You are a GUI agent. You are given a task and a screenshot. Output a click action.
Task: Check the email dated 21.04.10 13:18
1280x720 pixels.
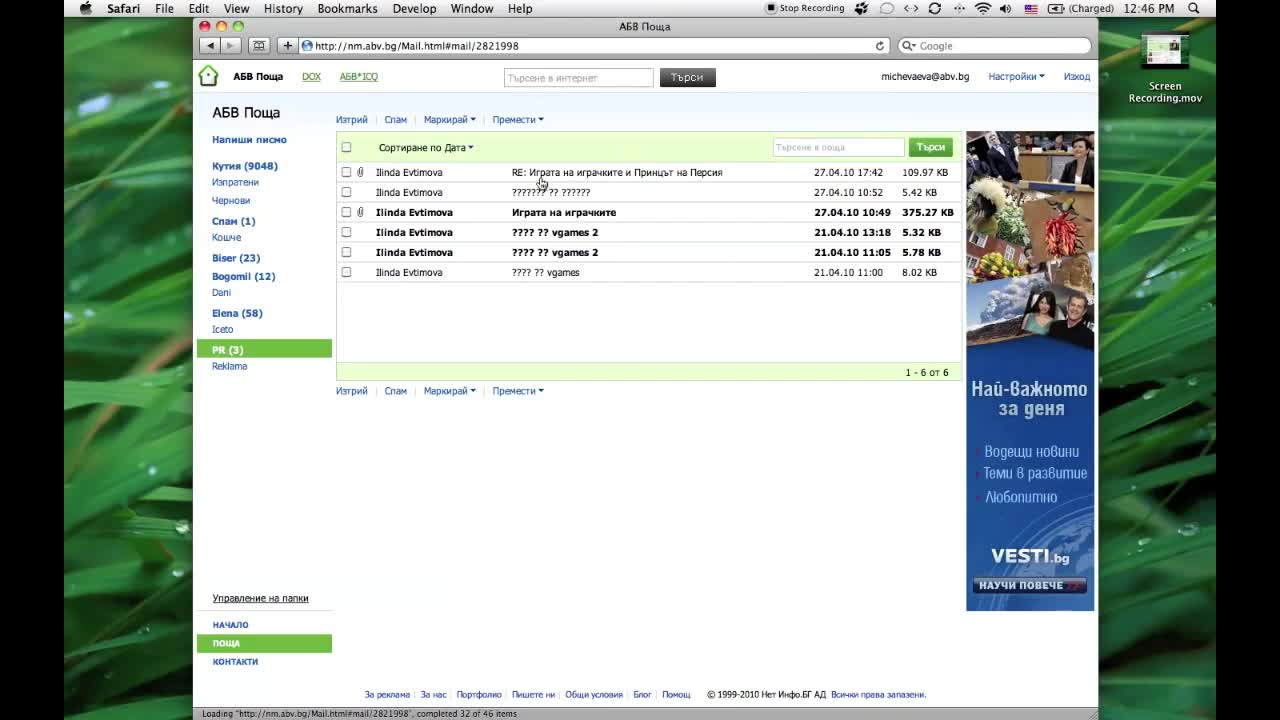346,232
